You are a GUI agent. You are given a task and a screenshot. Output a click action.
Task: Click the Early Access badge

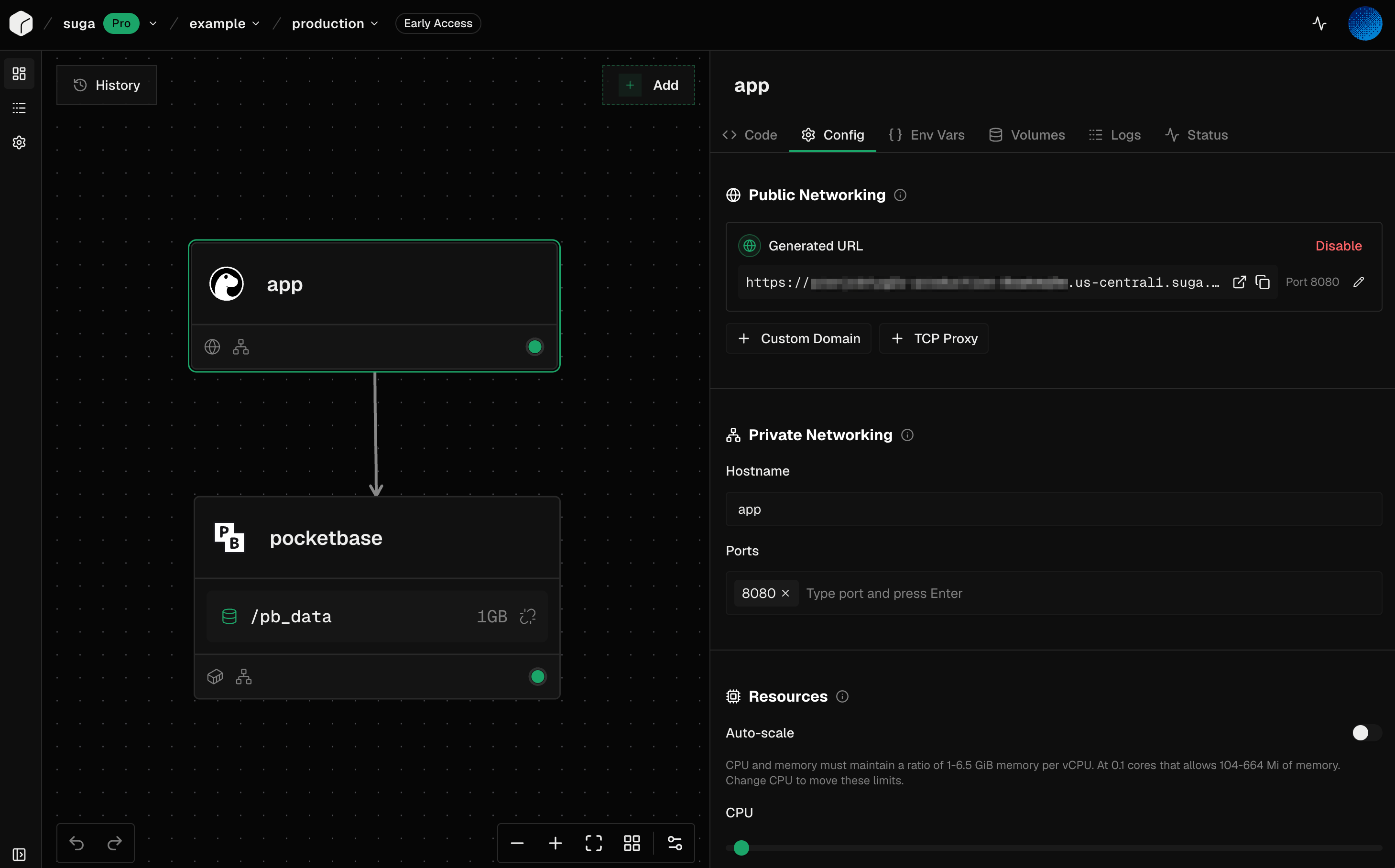(438, 23)
